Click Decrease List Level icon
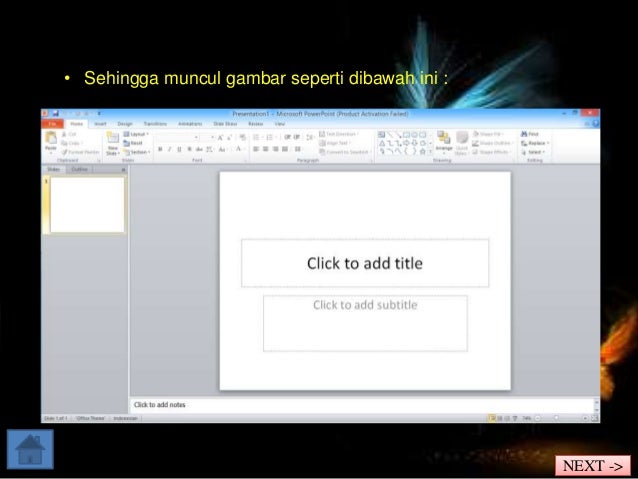 pyautogui.click(x=287, y=138)
